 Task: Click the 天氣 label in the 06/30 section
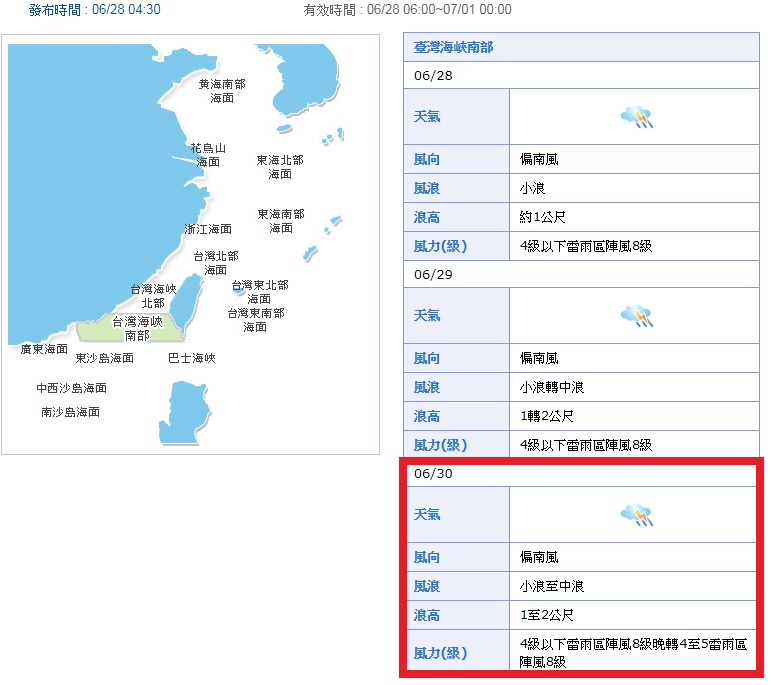click(427, 514)
